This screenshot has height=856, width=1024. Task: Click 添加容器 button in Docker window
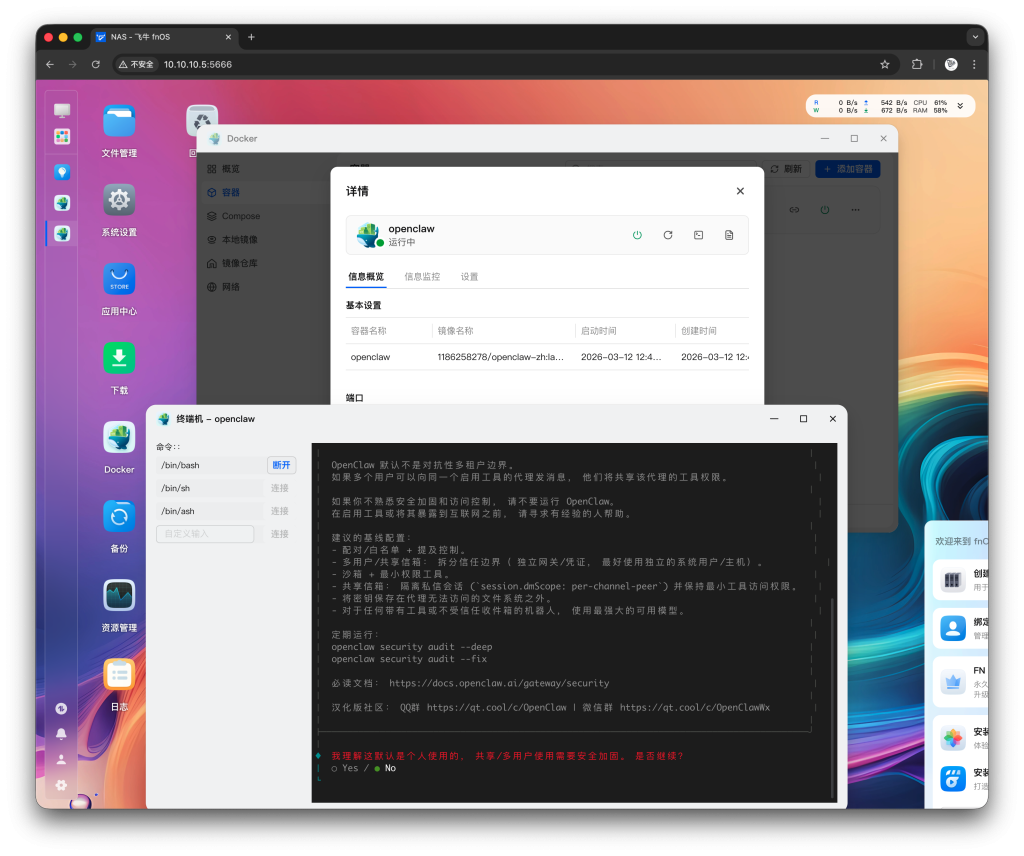[847, 169]
